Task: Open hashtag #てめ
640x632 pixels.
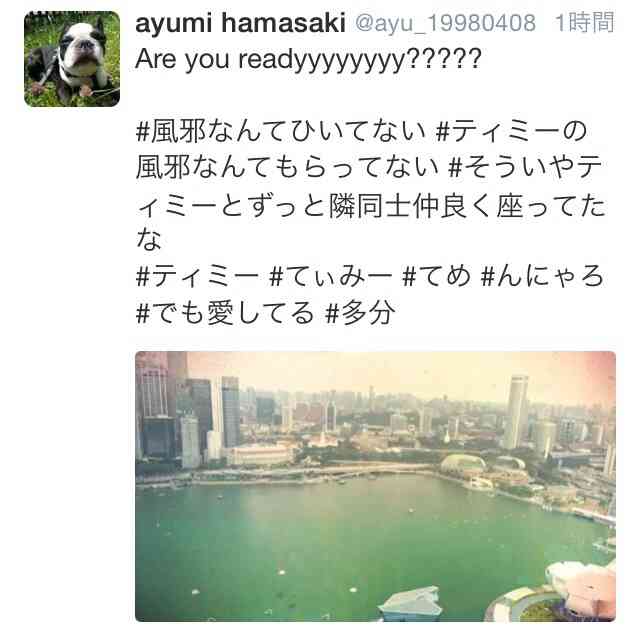Action: click(436, 276)
